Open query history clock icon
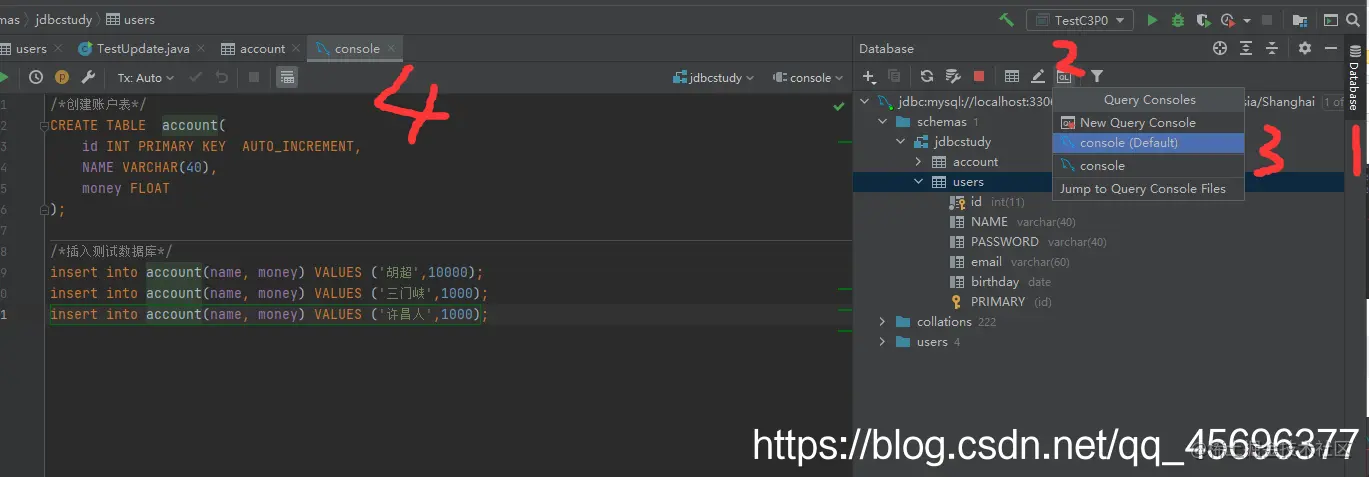Viewport: 1369px width, 477px height. pos(36,77)
